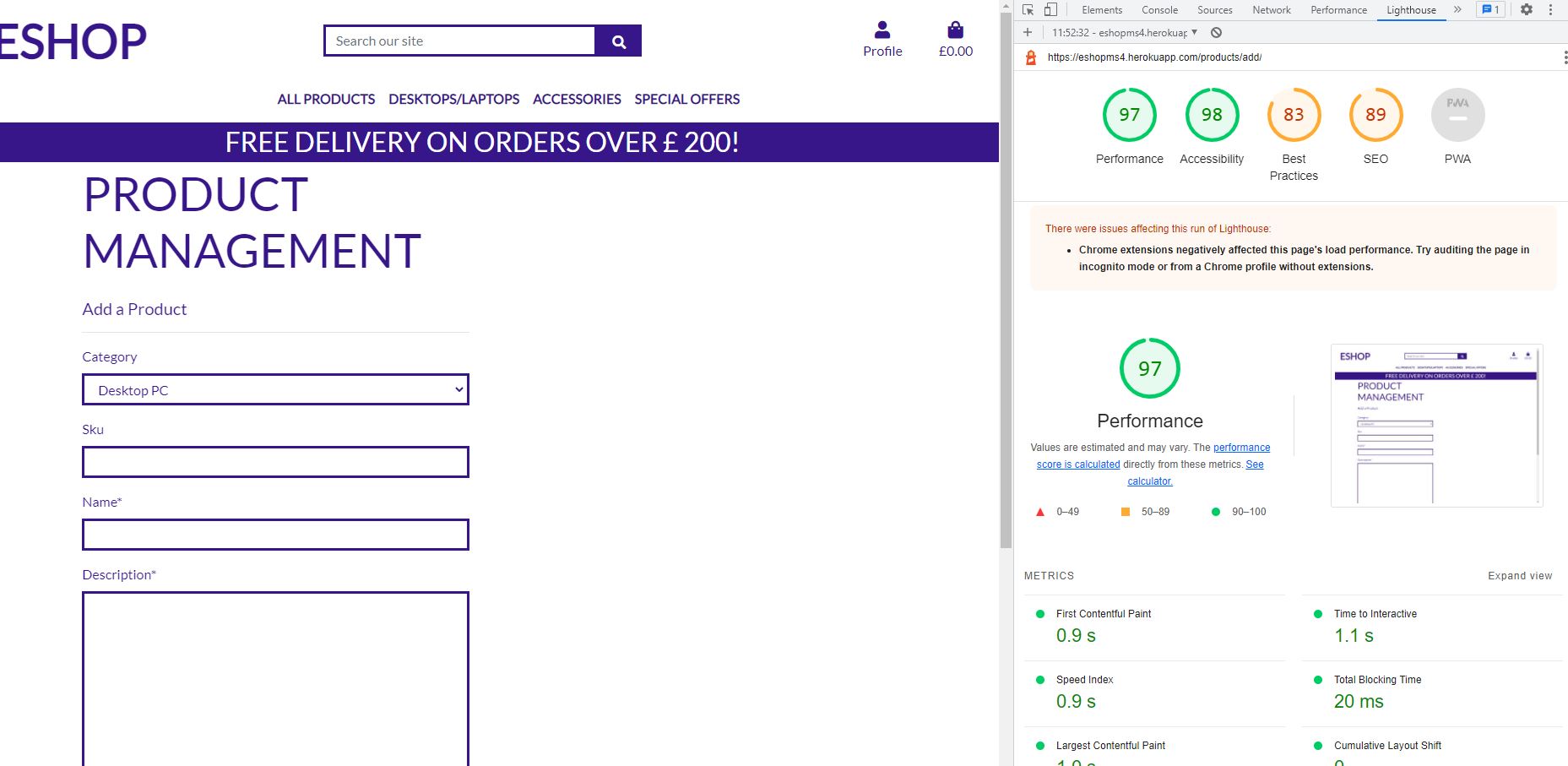
Task: Switch to the Console tab
Action: [x=1159, y=9]
